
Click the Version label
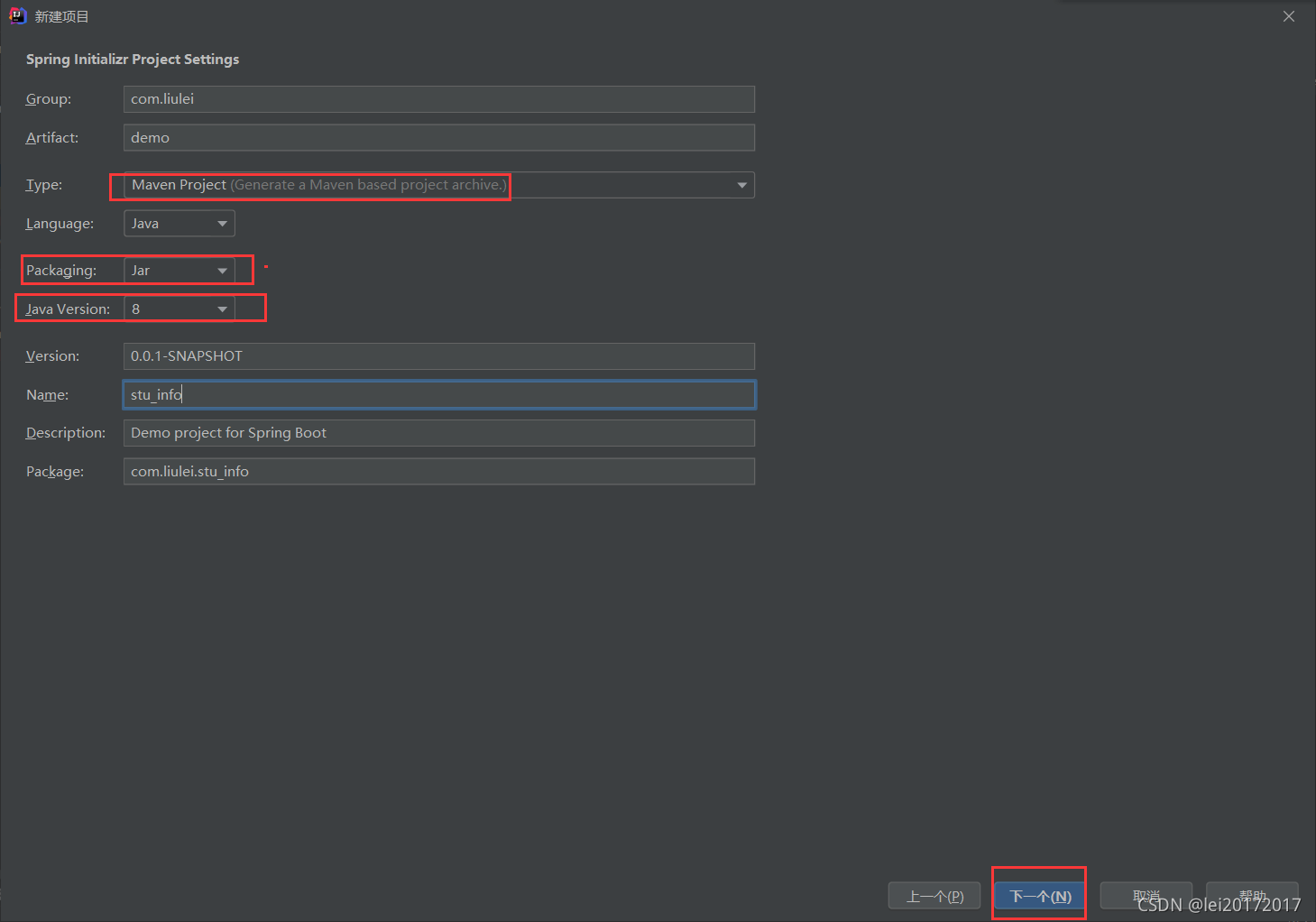(52, 356)
